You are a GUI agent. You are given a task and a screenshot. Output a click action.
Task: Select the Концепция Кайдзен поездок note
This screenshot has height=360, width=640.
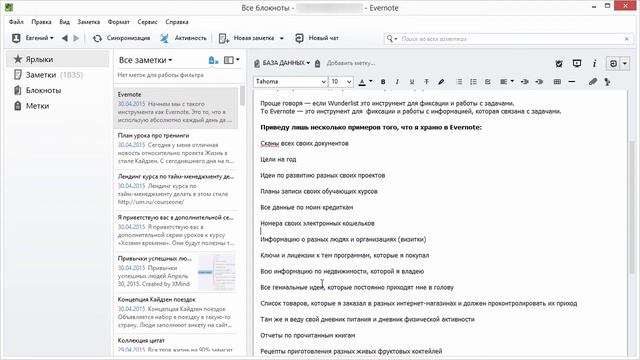click(176, 313)
